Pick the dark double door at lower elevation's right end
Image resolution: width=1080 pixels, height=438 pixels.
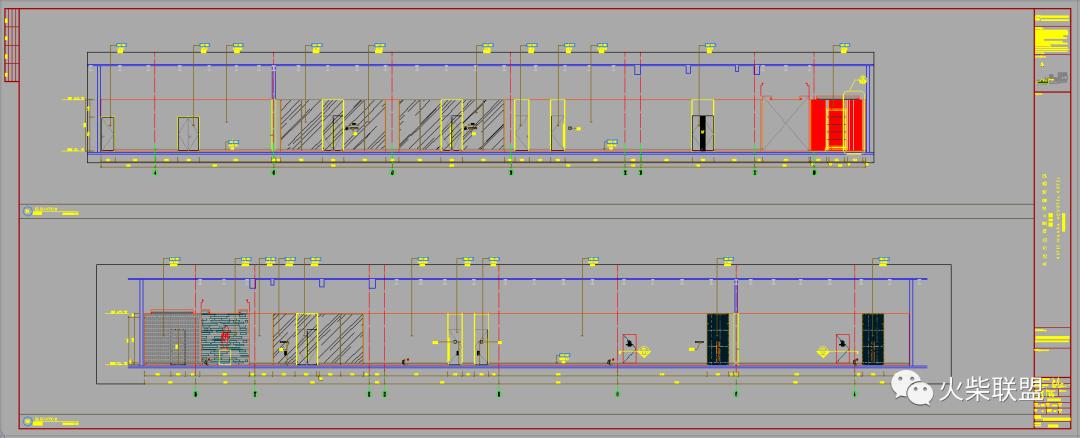(873, 339)
